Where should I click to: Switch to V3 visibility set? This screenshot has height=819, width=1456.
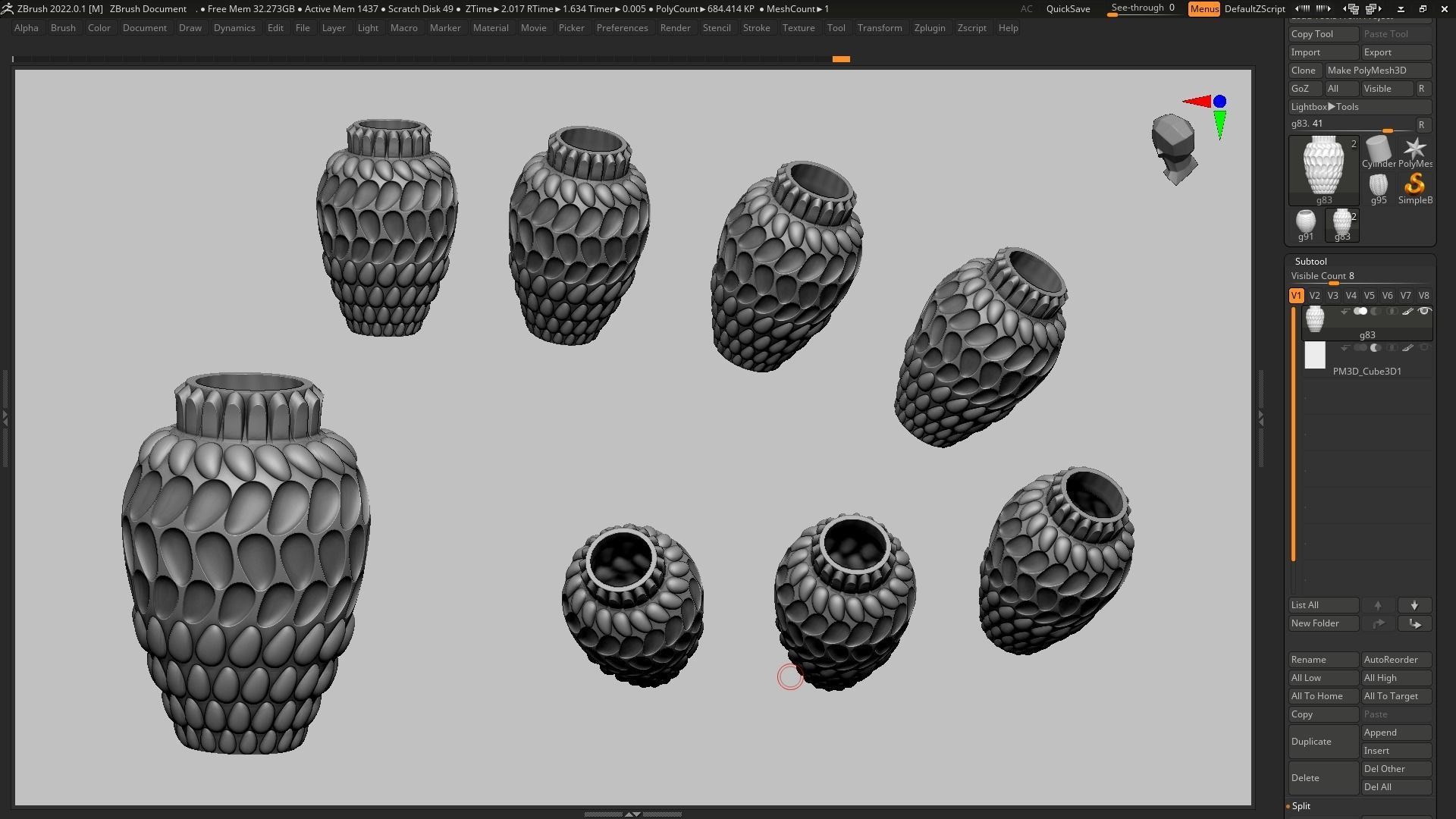point(1332,296)
